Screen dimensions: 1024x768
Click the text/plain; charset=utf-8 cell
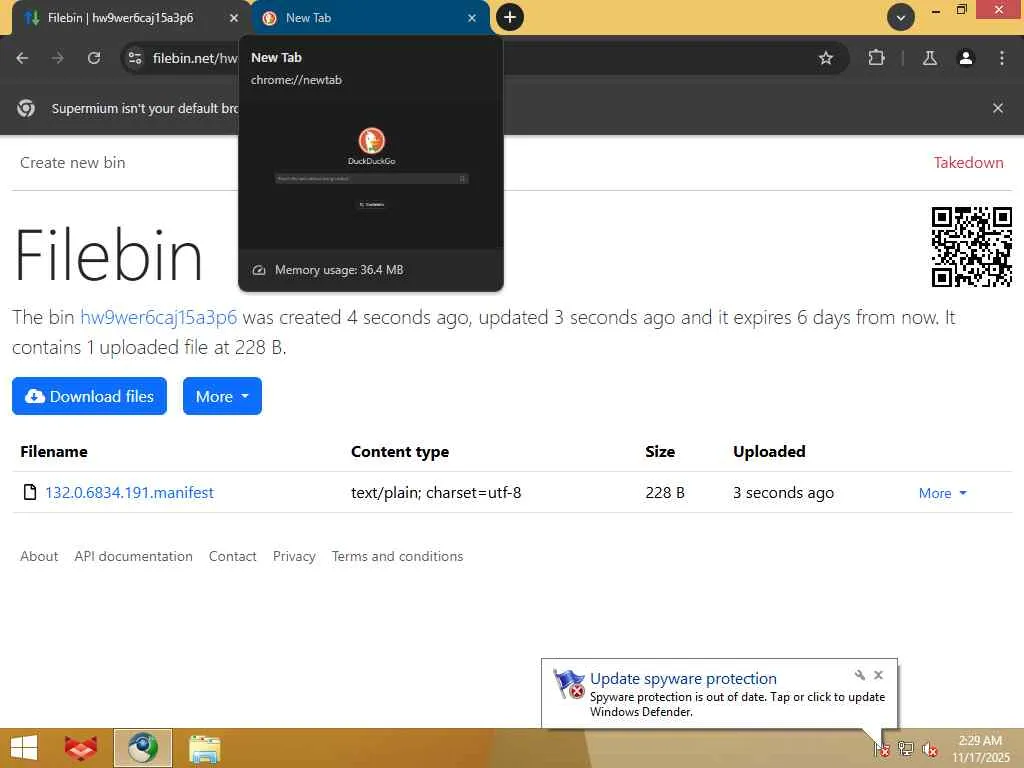tap(436, 492)
